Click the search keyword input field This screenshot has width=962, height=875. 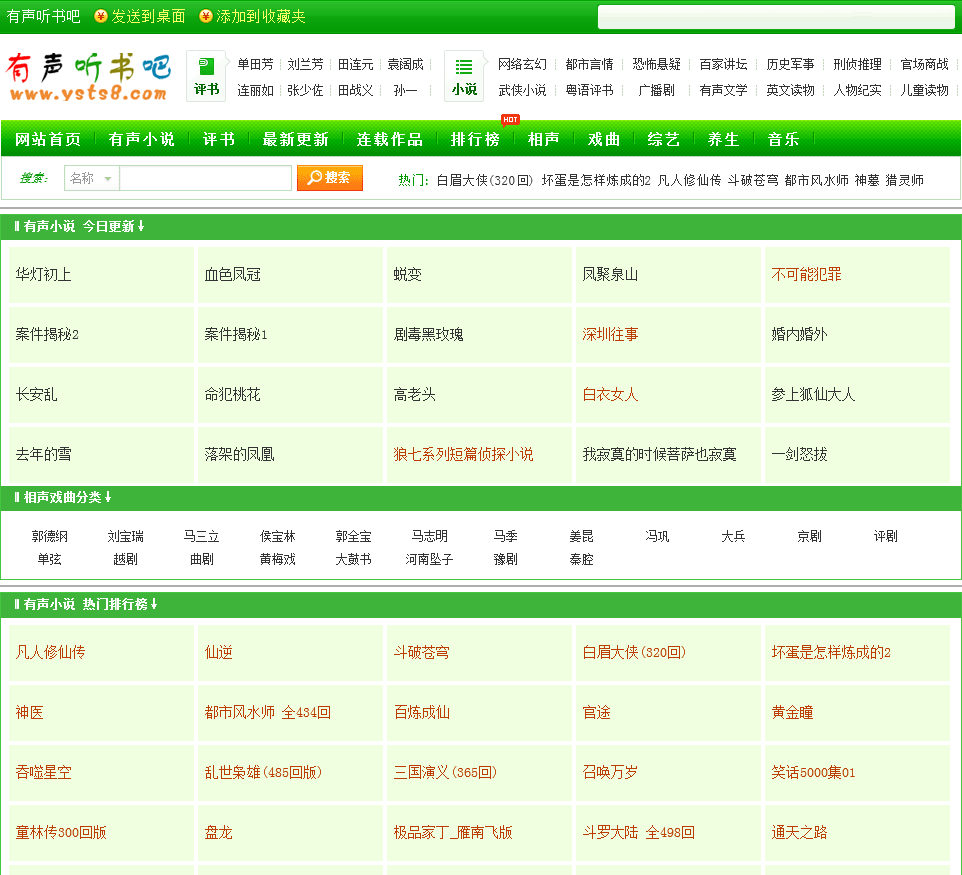click(x=205, y=178)
